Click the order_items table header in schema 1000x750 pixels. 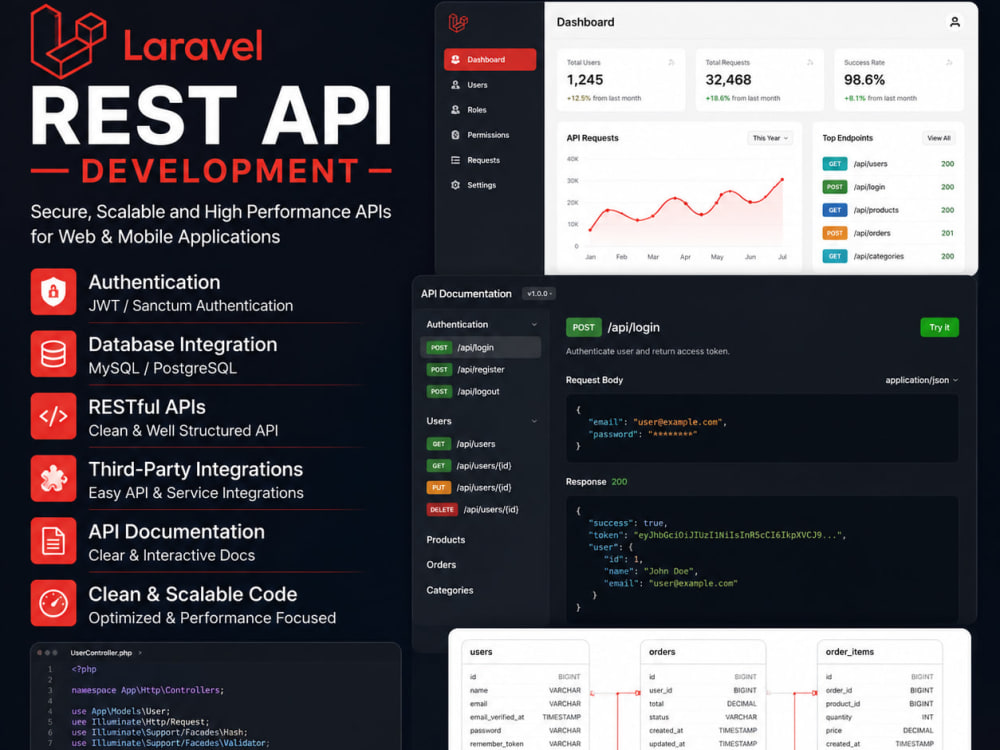tap(880, 652)
